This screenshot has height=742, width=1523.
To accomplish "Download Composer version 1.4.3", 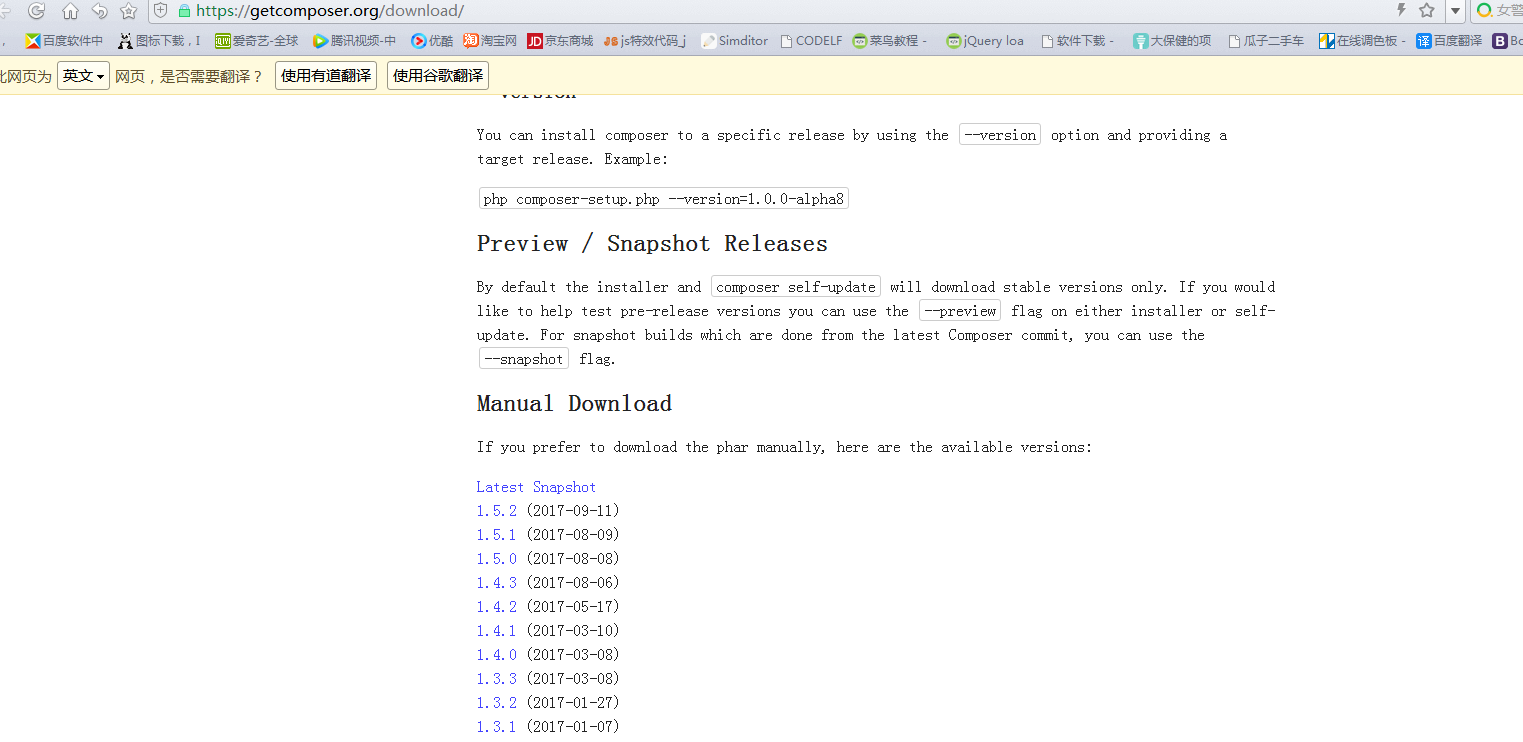I will tap(497, 583).
